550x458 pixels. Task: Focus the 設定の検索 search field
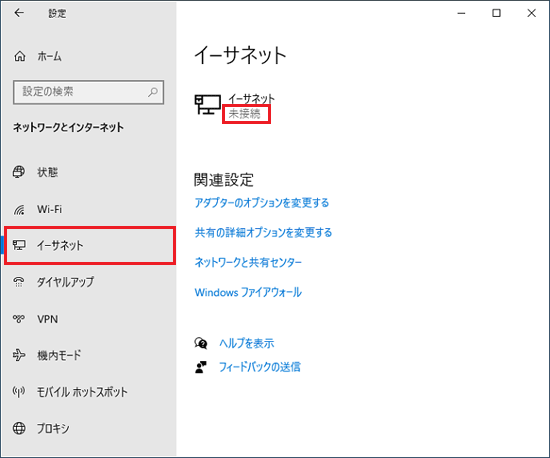tap(88, 92)
